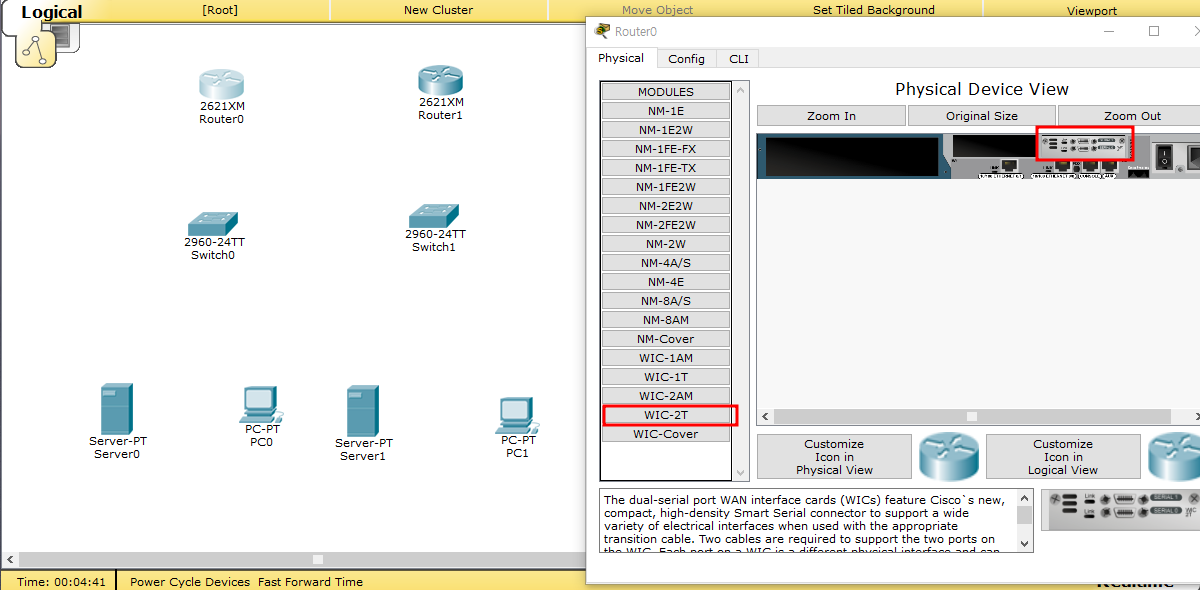Click New Cluster in the top bar
The height and width of the screenshot is (590, 1200).
[438, 10]
